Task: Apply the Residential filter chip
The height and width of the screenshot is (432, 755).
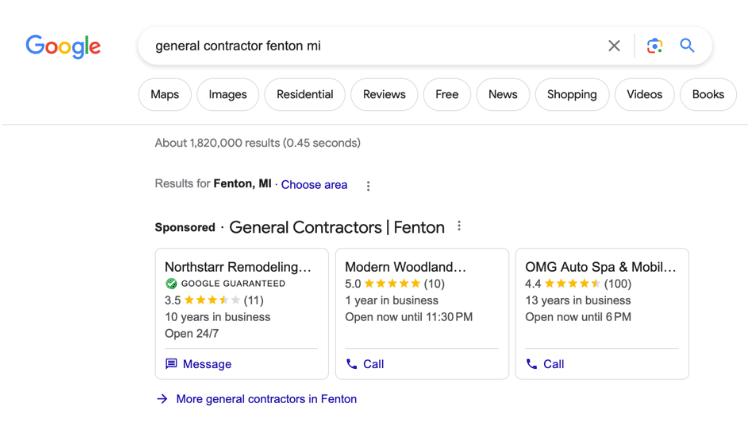Action: 305,95
